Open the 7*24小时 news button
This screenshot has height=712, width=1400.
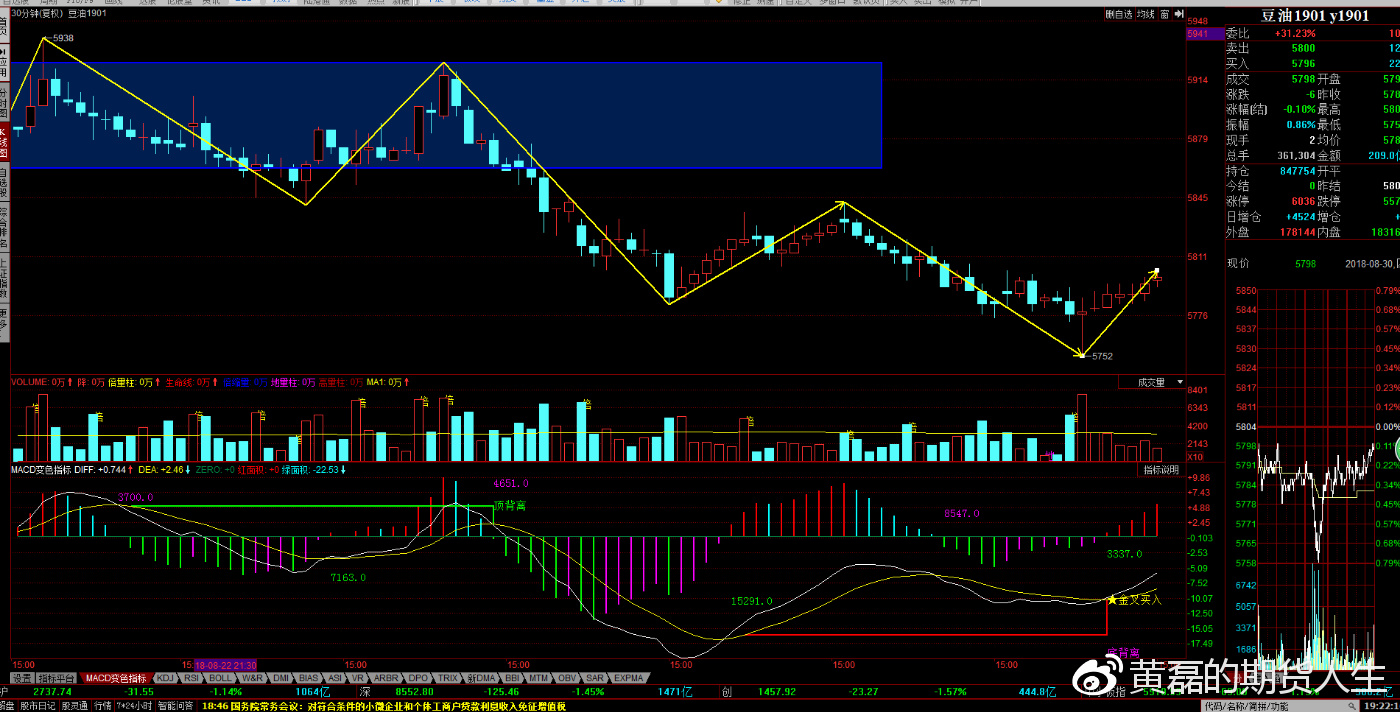(134, 705)
